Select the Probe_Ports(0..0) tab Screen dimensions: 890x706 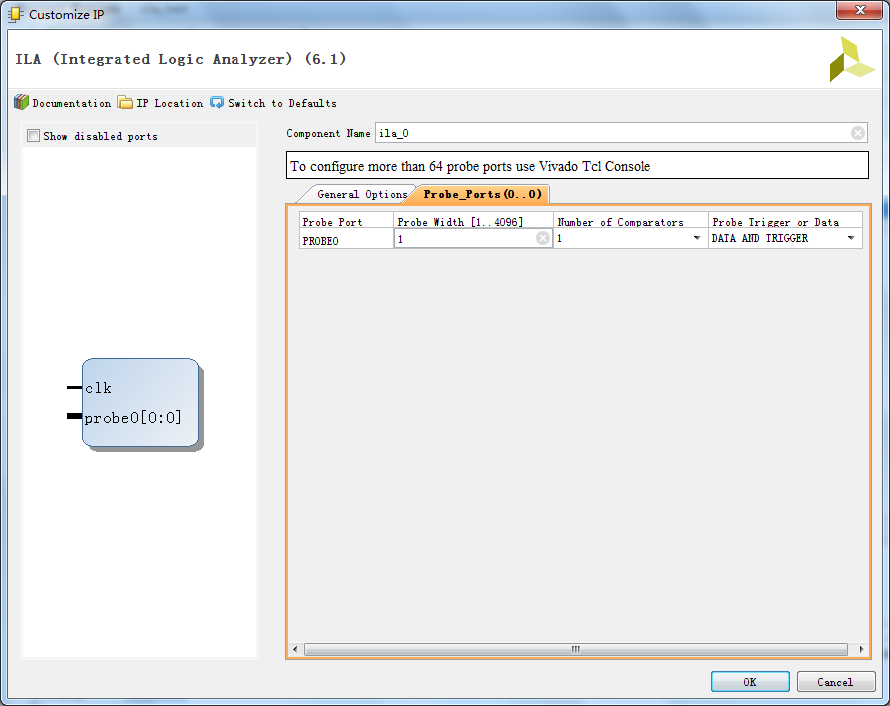(x=482, y=194)
